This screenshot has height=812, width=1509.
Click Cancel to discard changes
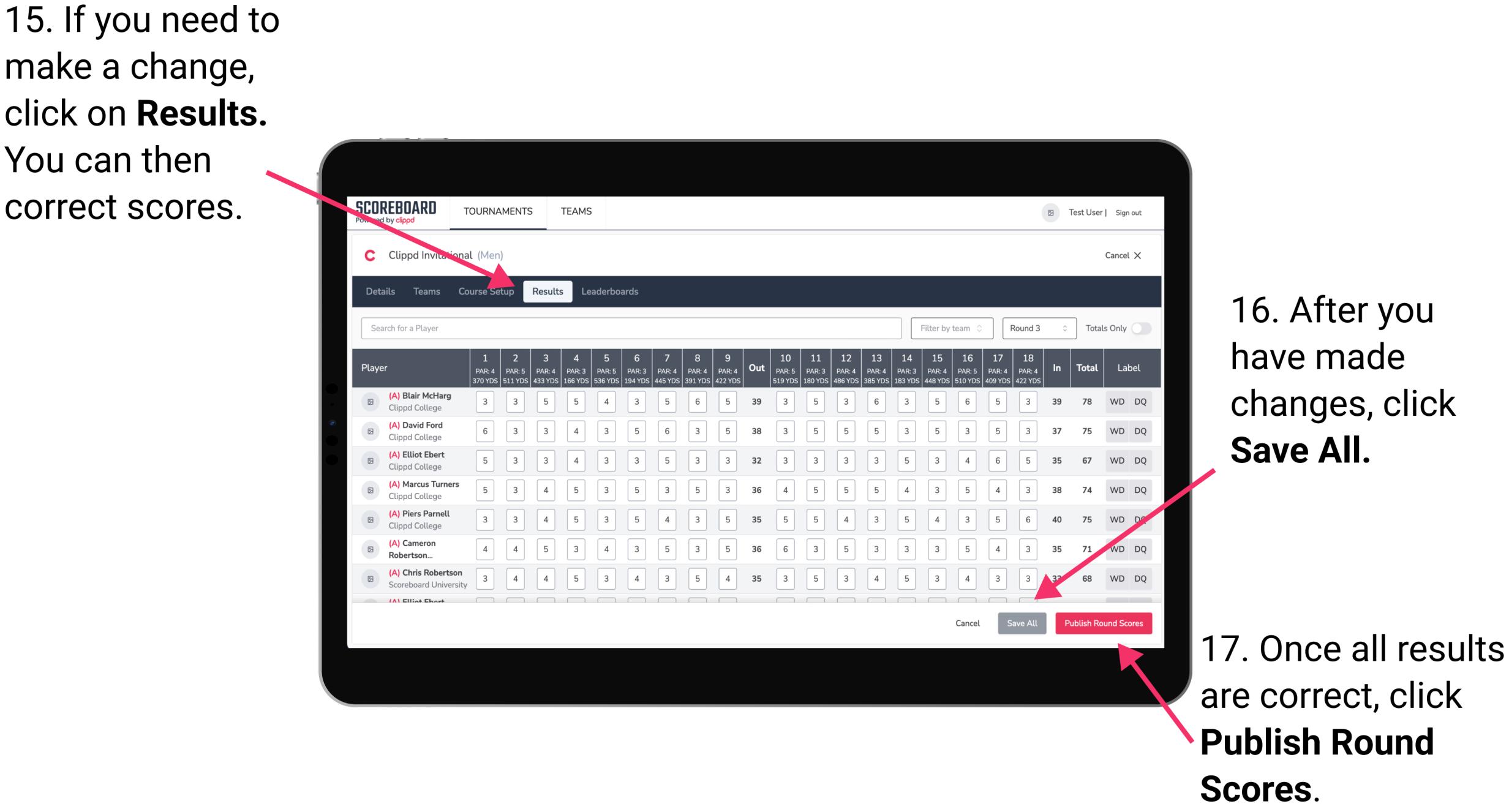coord(967,622)
